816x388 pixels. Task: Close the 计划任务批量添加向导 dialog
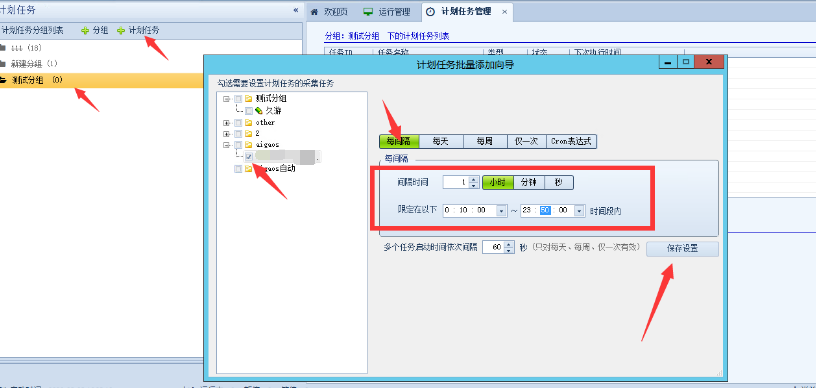click(x=709, y=62)
